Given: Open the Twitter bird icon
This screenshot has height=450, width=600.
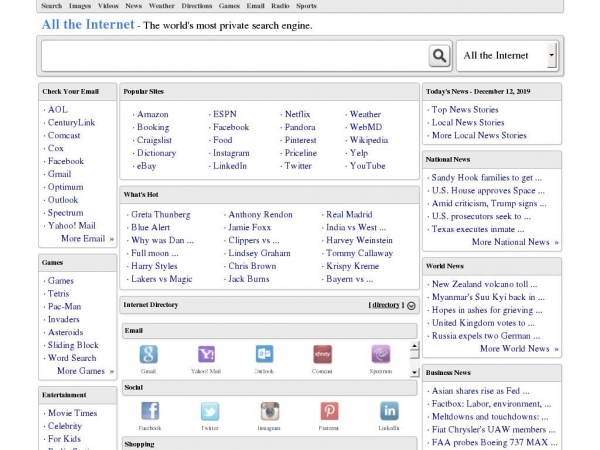Looking at the screenshot, I should (210, 411).
